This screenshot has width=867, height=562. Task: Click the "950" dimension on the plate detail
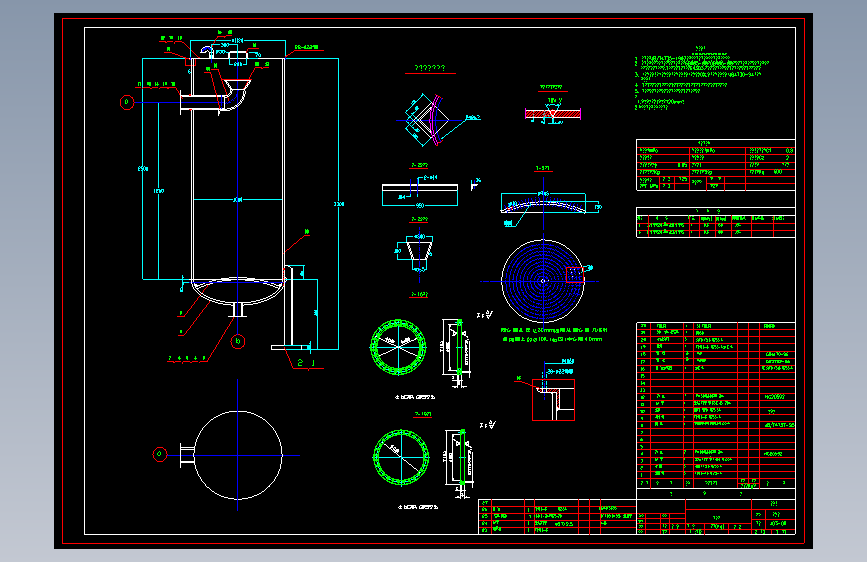point(420,206)
